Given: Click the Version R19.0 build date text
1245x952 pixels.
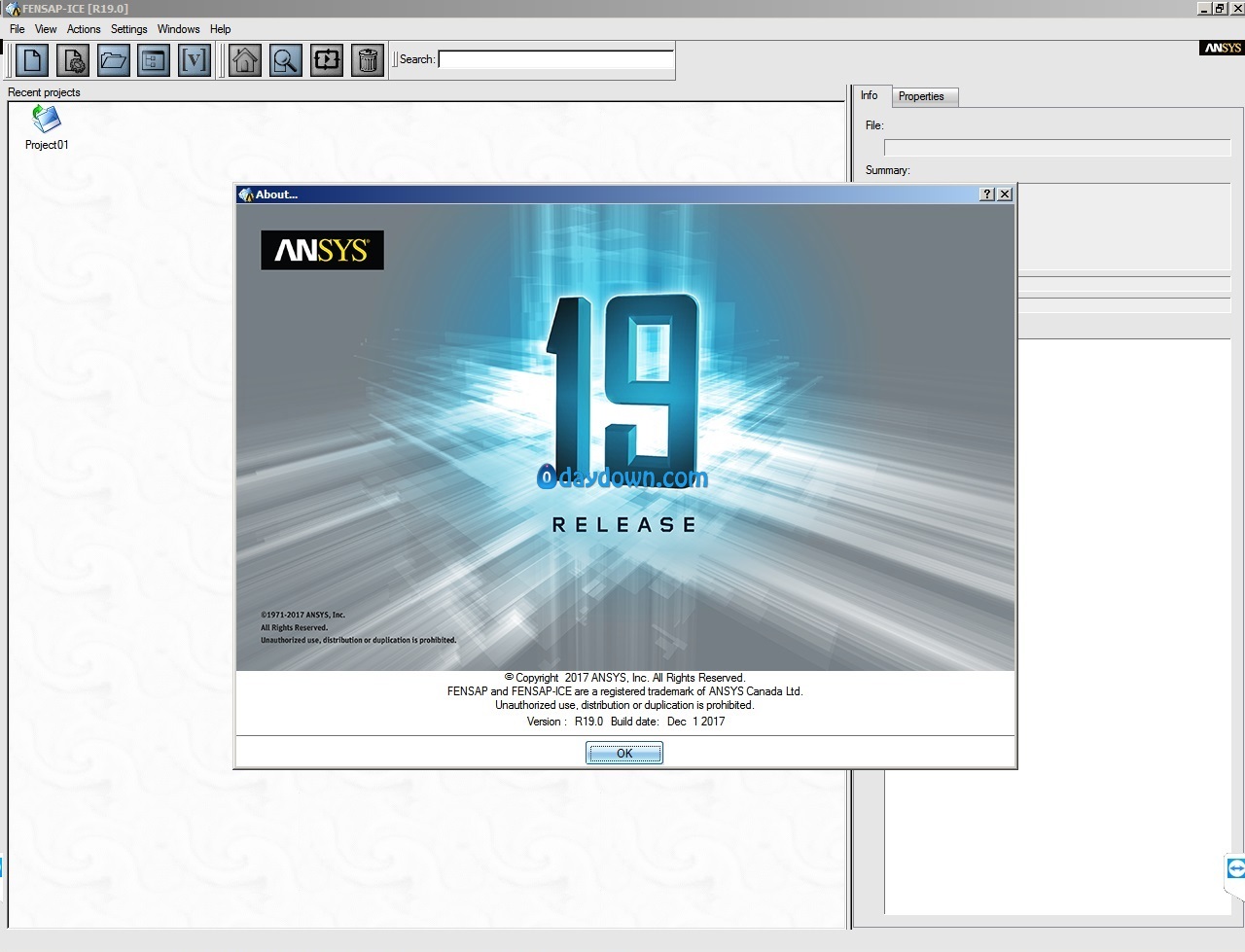Looking at the screenshot, I should 625,722.
